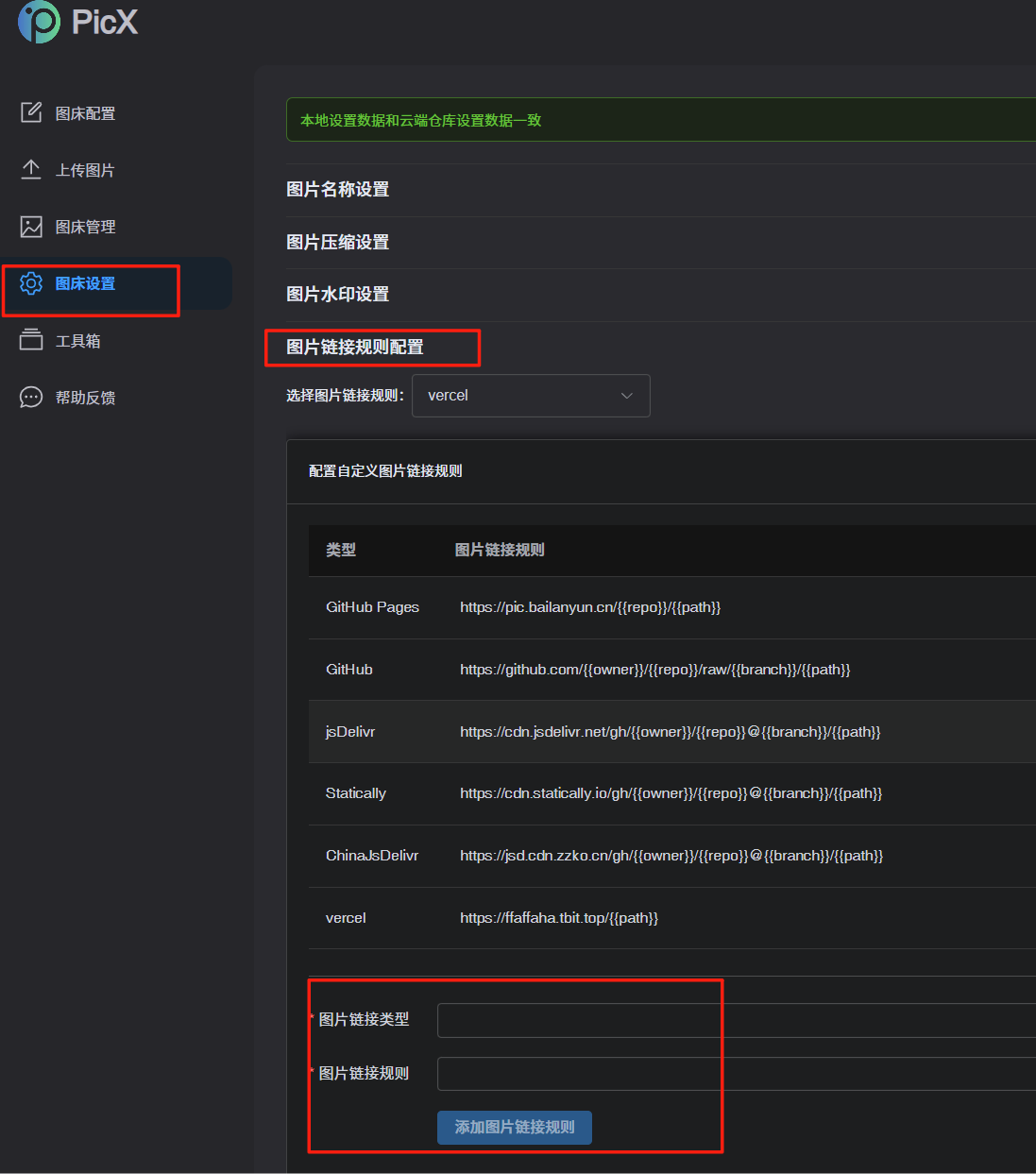
Task: Expand the 图片压缩设置 section
Action: 337,242
